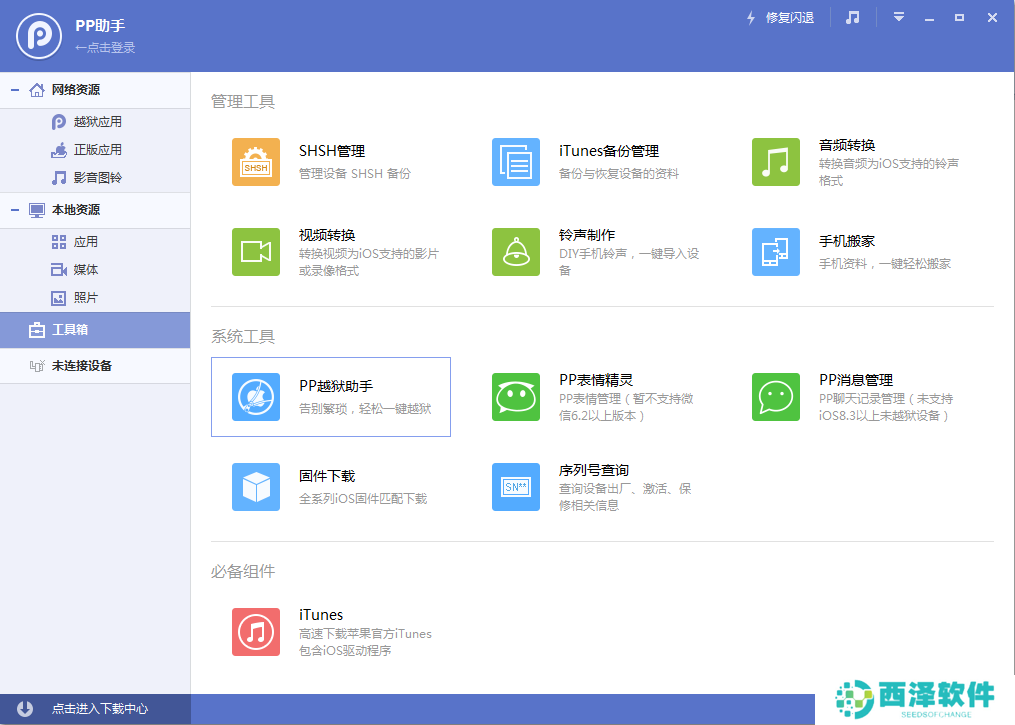Click the SHSH管理 title text
Viewport: 1015px width, 725px height.
(332, 151)
